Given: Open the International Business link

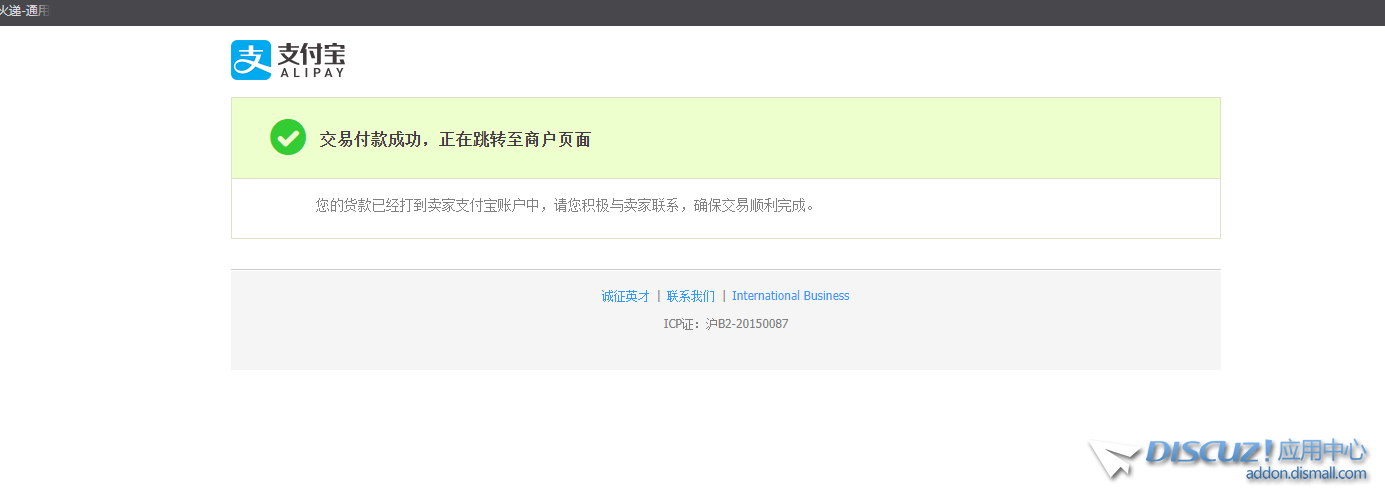Looking at the screenshot, I should pyautogui.click(x=791, y=296).
